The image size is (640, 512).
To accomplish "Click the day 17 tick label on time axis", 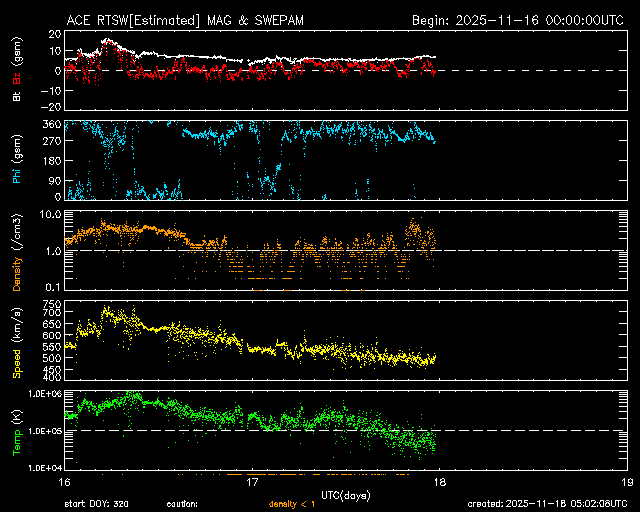I will [252, 481].
